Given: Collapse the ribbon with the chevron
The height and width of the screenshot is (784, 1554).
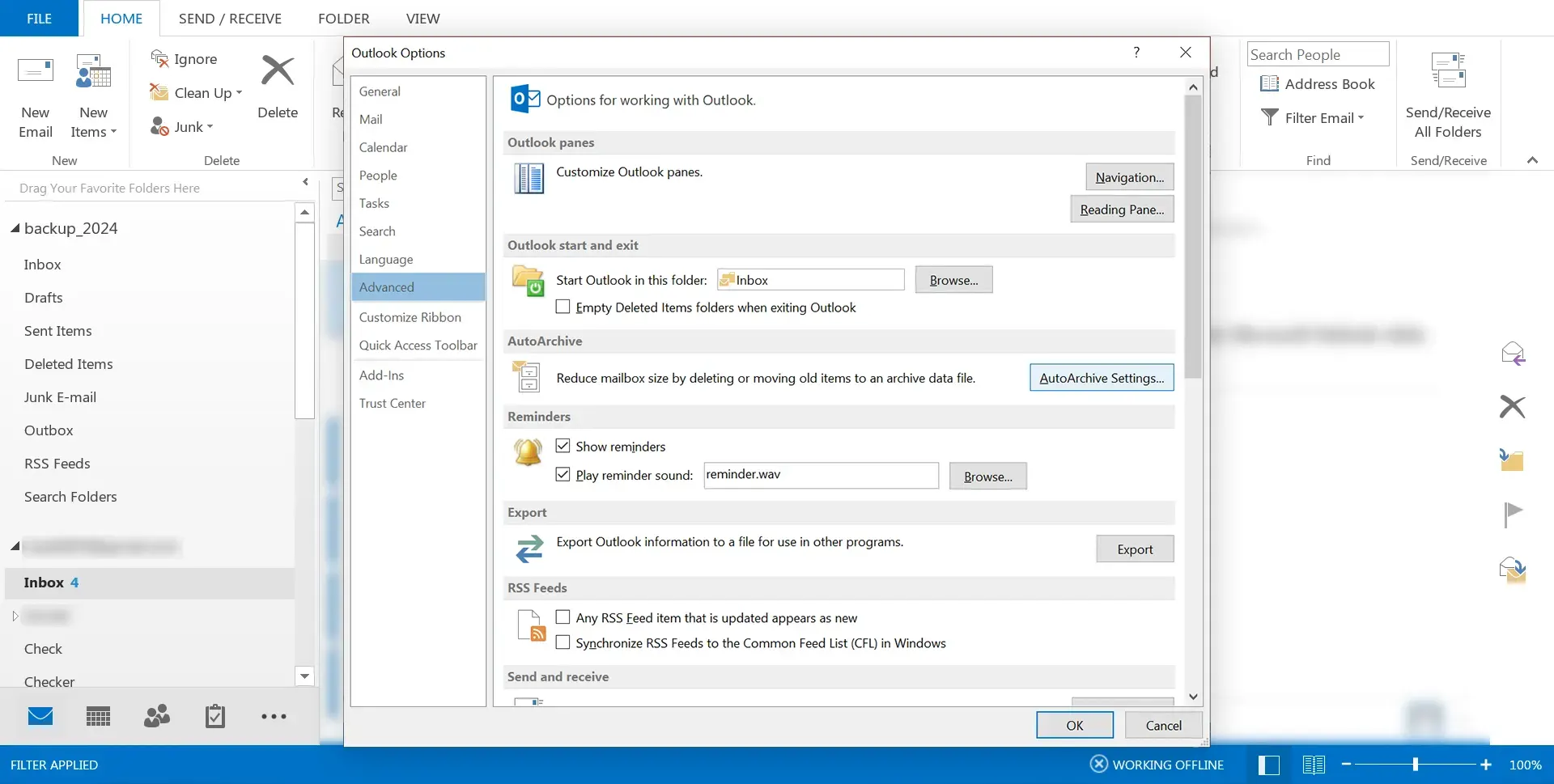Looking at the screenshot, I should 1532,160.
